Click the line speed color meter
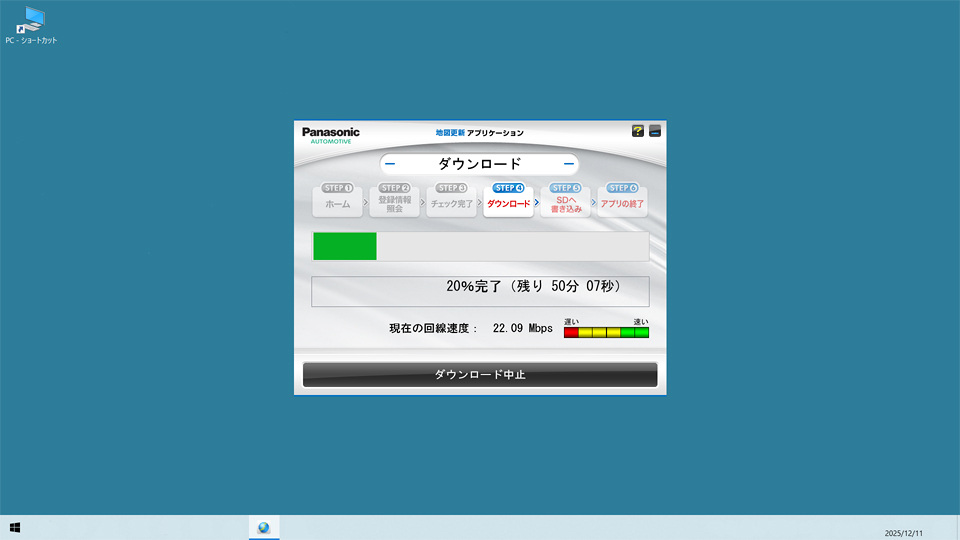 point(606,332)
